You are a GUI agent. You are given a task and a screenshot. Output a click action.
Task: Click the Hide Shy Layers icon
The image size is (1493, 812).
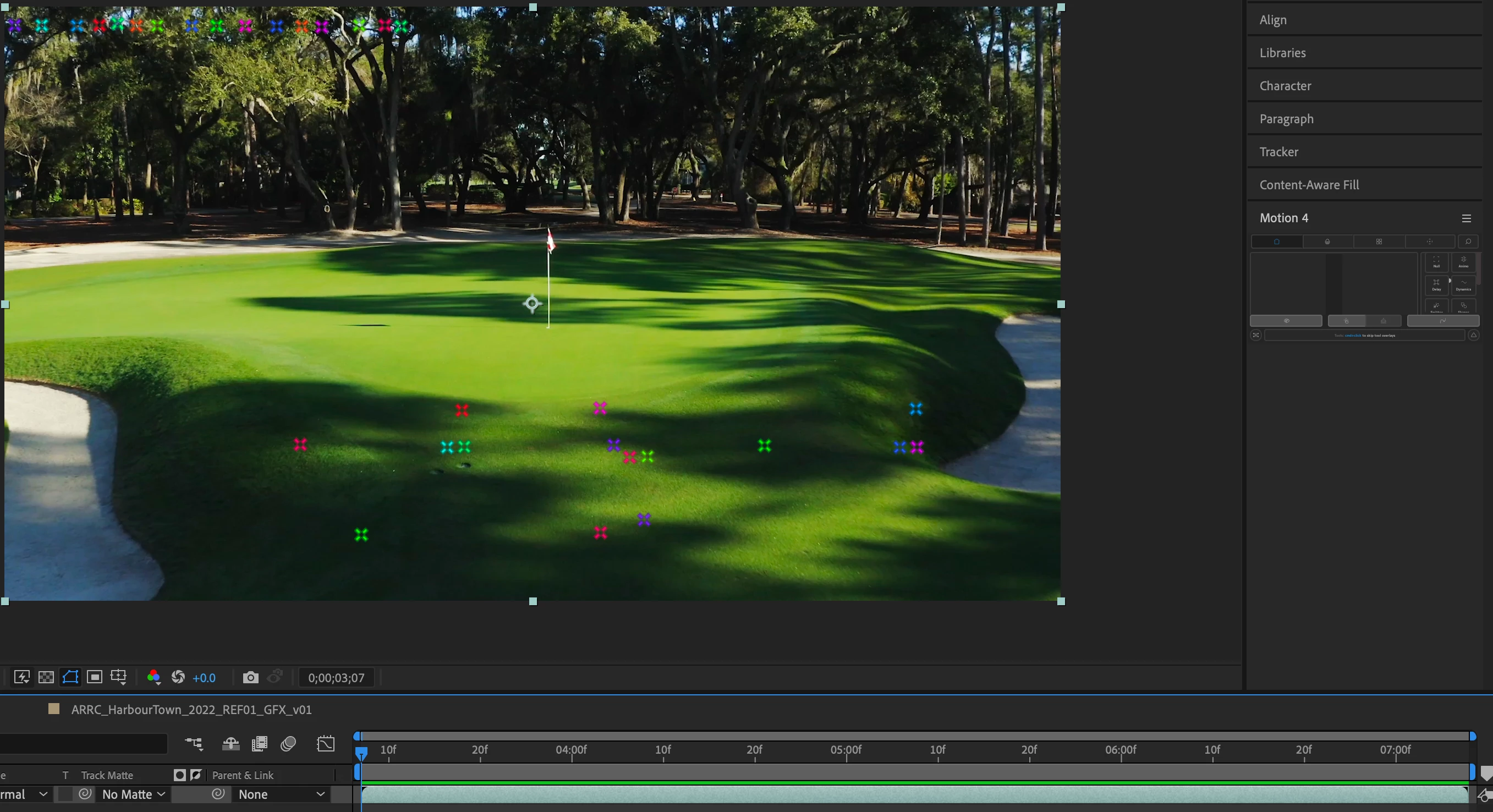[x=230, y=744]
